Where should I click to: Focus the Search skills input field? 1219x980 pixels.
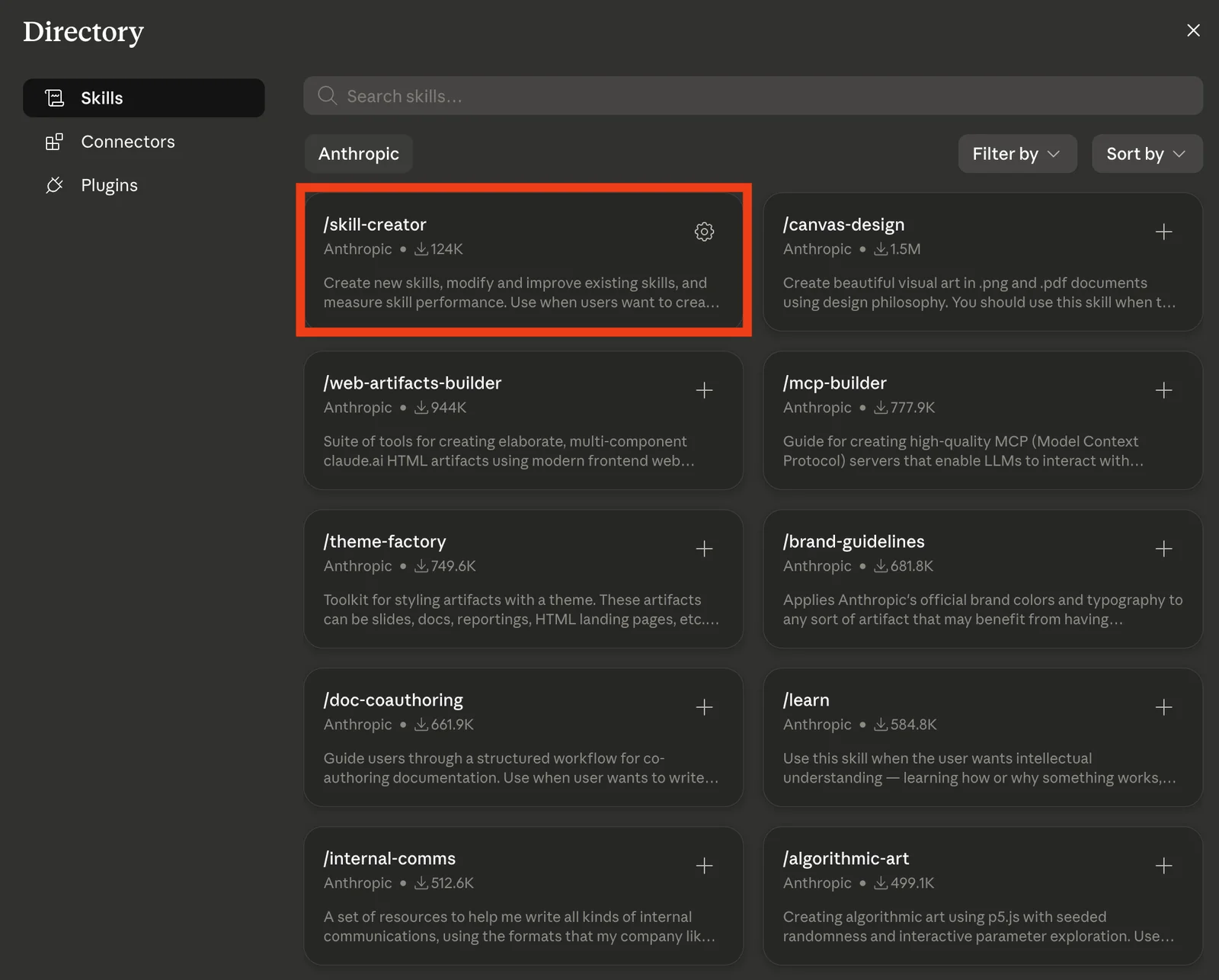(753, 95)
